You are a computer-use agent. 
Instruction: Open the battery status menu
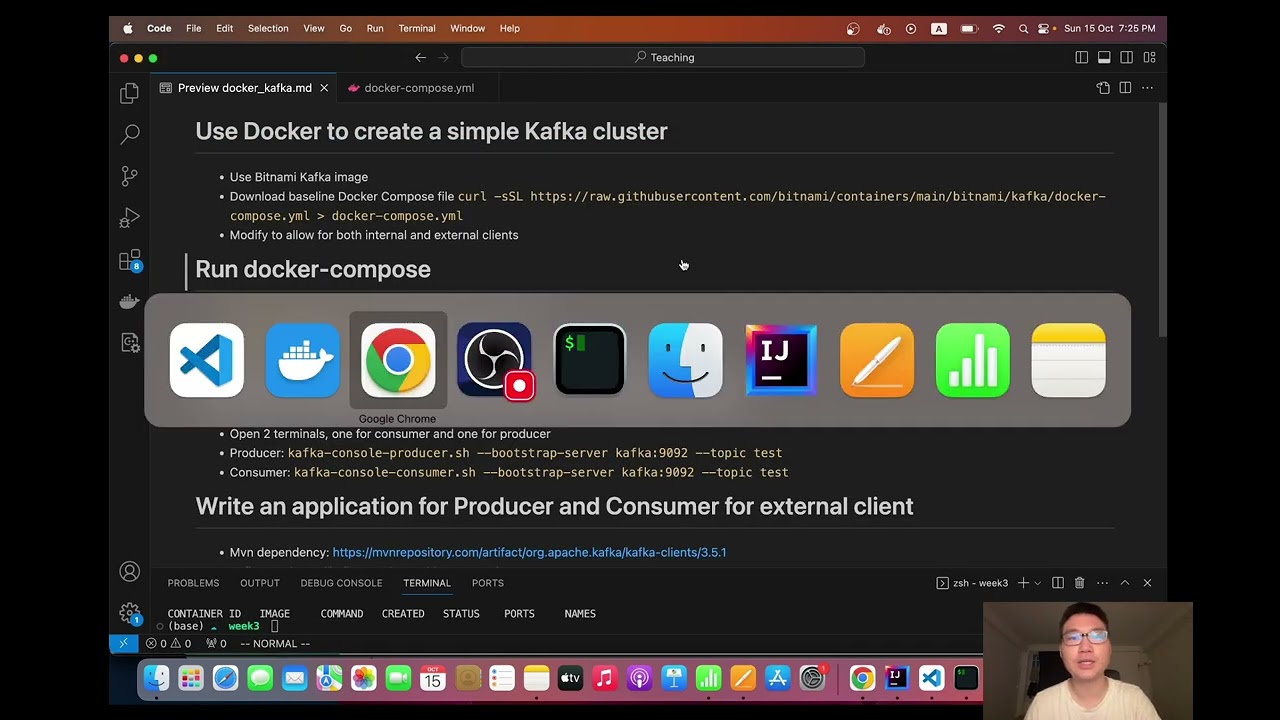tap(968, 29)
